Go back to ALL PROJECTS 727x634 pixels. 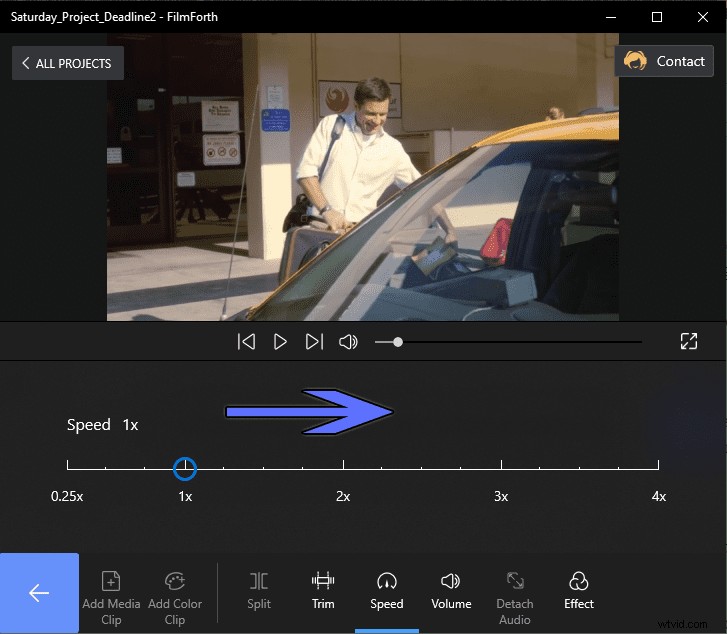68,63
